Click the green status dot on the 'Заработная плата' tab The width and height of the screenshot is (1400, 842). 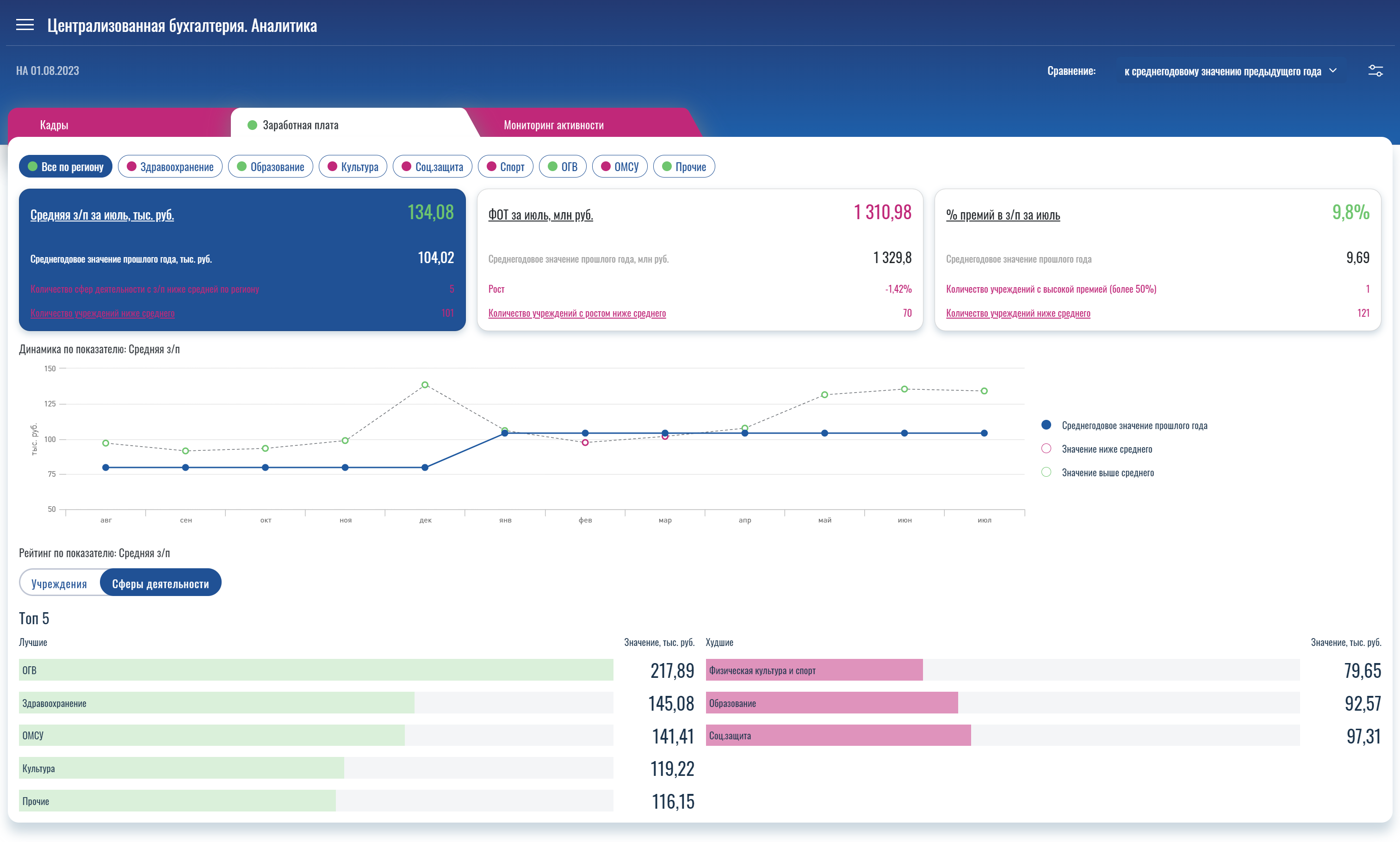[x=253, y=125]
